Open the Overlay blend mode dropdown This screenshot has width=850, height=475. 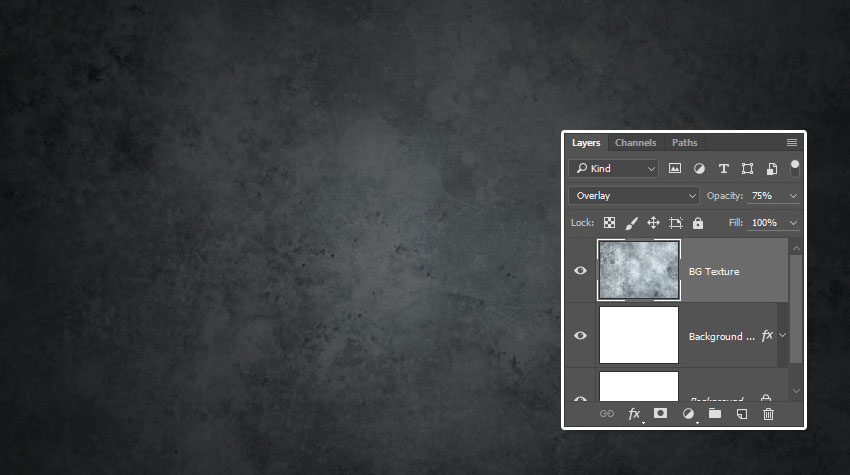click(x=634, y=196)
